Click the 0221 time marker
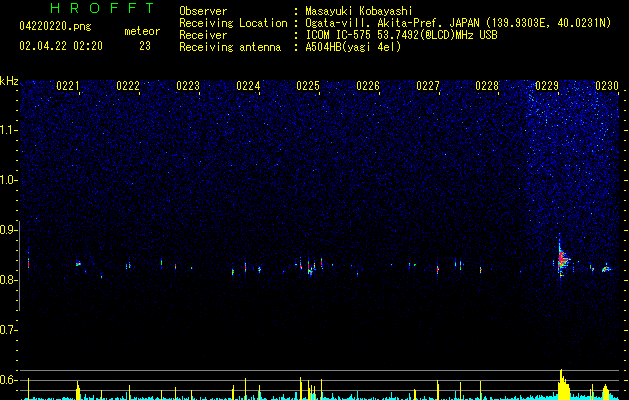 pyautogui.click(x=67, y=86)
